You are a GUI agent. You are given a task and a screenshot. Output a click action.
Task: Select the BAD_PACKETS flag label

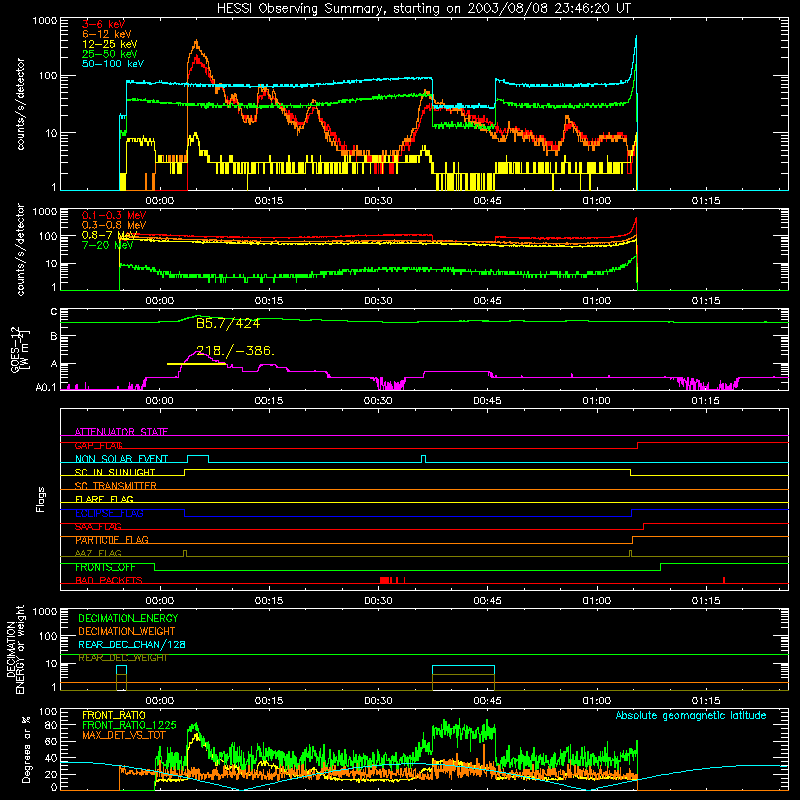(x=109, y=581)
